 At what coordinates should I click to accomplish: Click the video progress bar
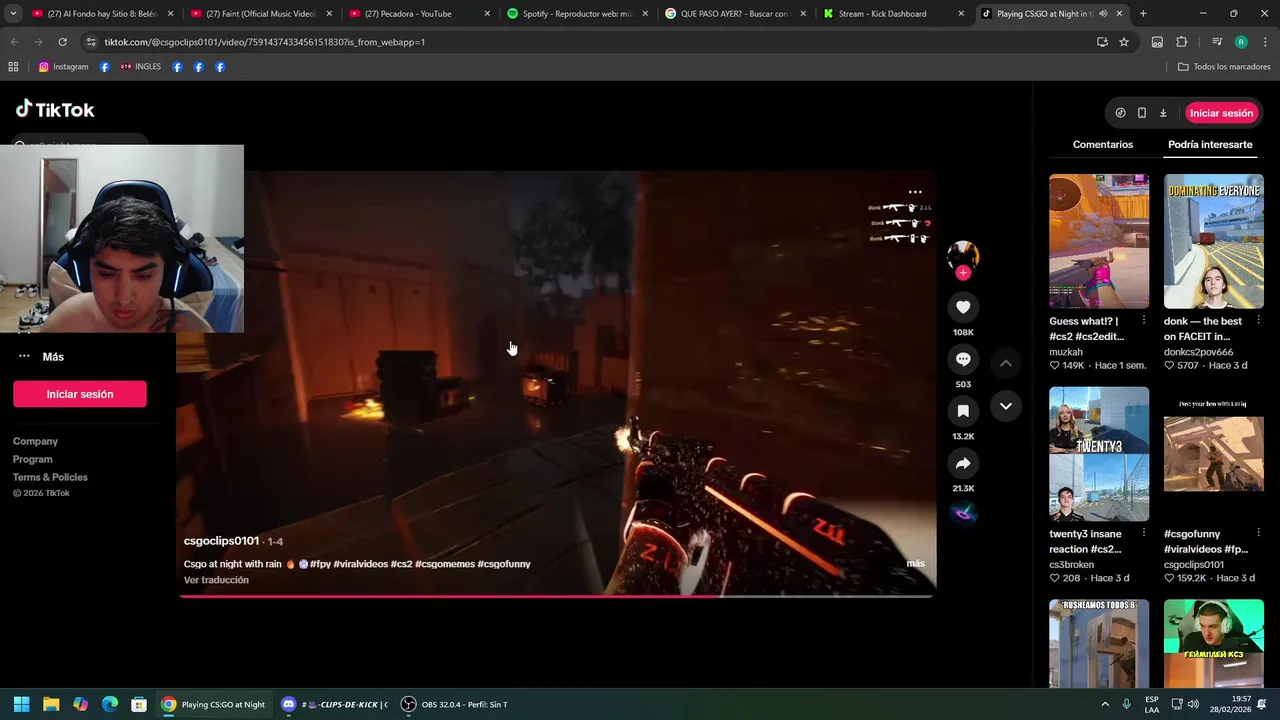pos(556,596)
